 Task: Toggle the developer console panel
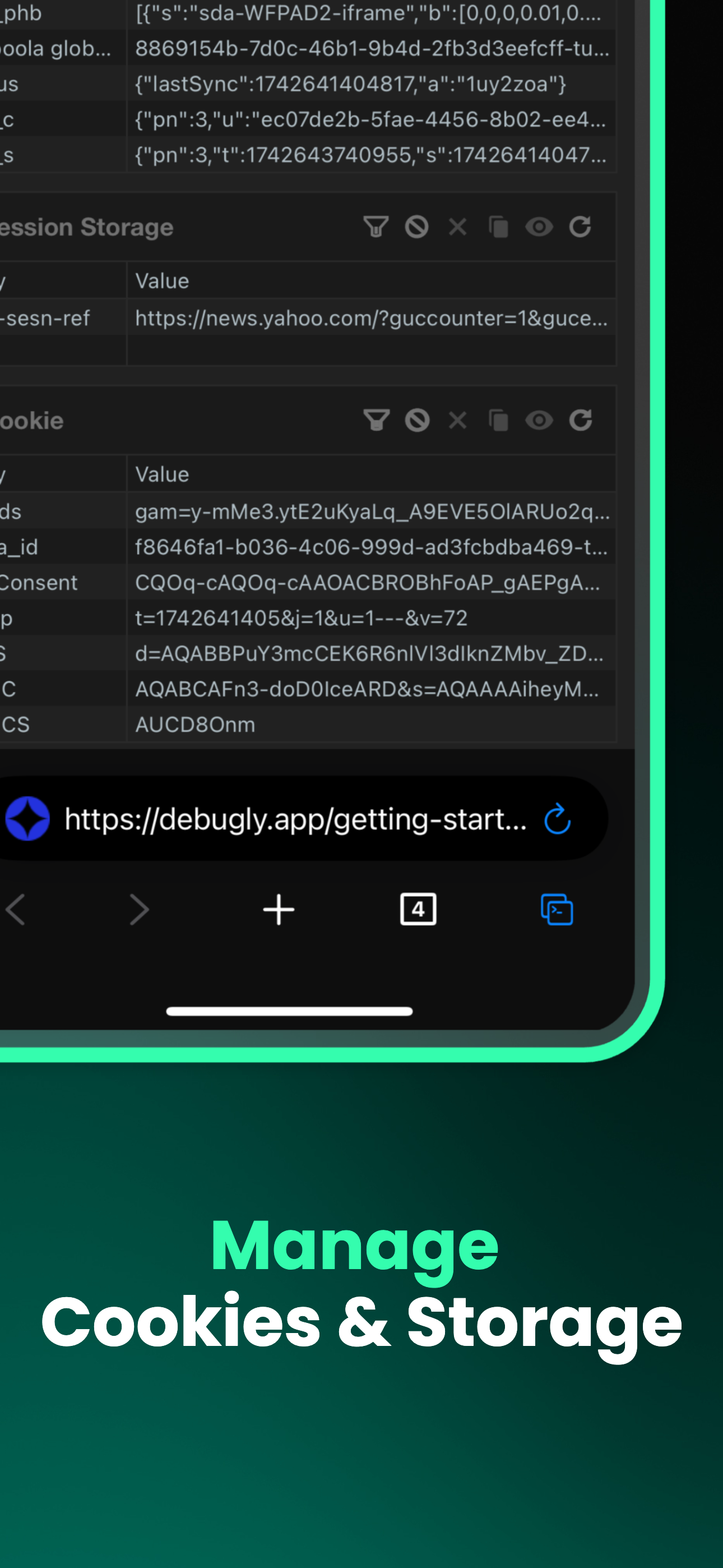558,910
